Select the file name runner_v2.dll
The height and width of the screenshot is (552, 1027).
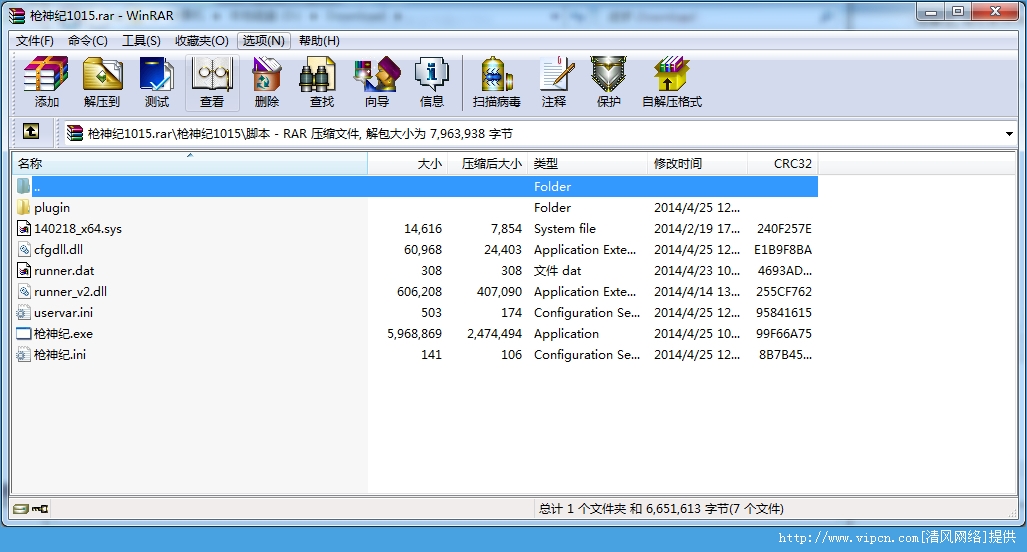pos(71,291)
